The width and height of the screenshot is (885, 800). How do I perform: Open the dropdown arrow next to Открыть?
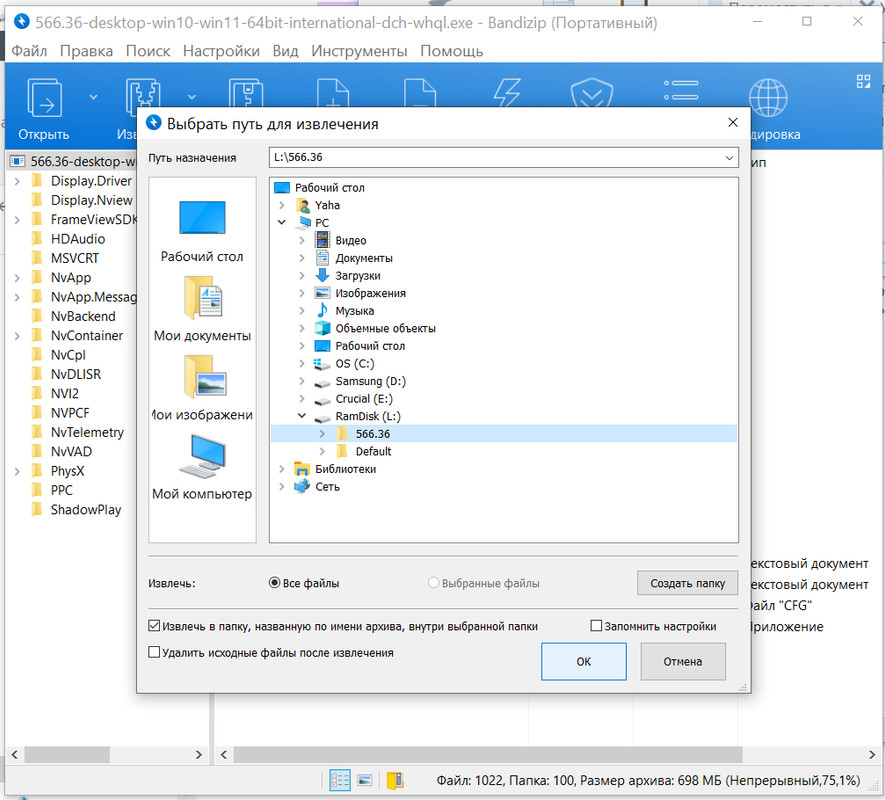click(x=94, y=97)
